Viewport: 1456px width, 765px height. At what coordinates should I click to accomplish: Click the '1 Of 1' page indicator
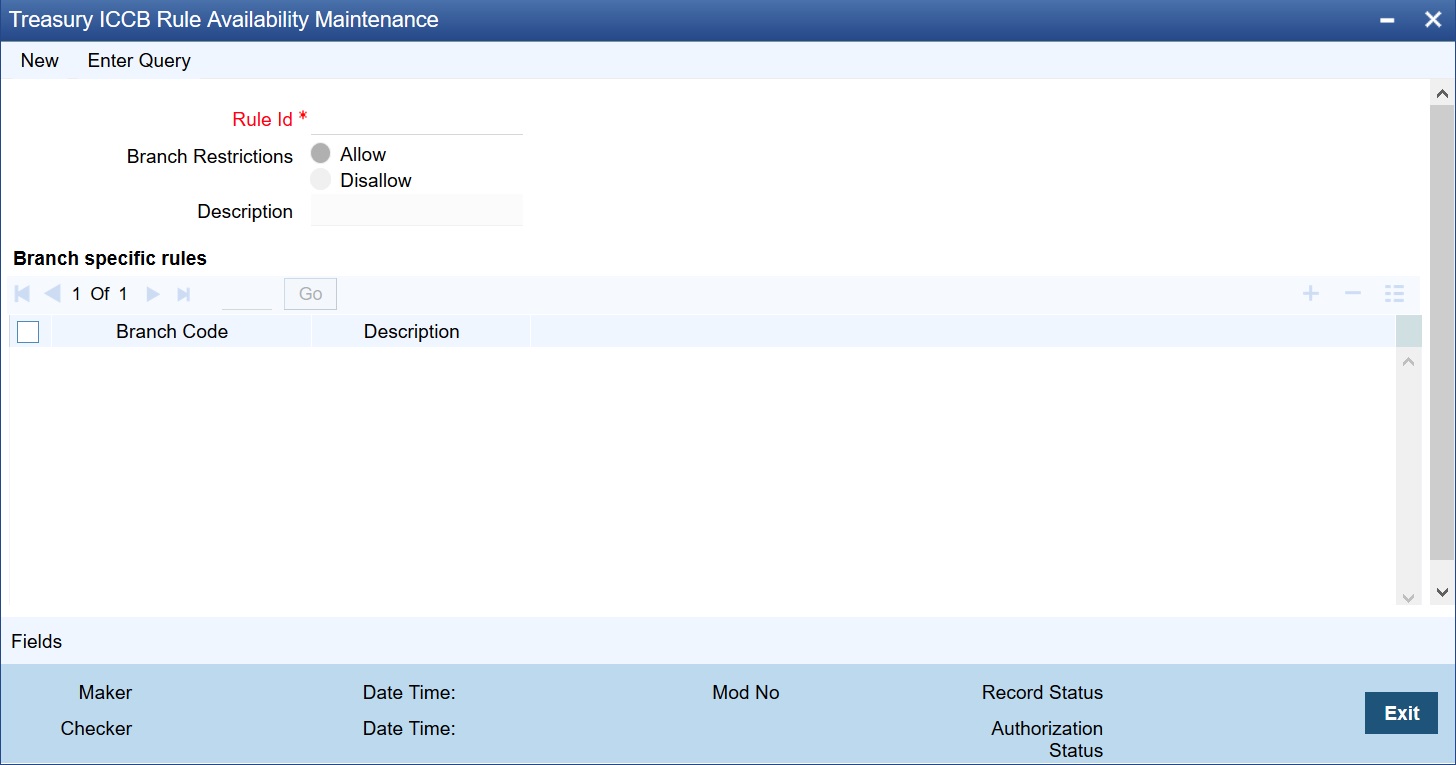click(100, 294)
